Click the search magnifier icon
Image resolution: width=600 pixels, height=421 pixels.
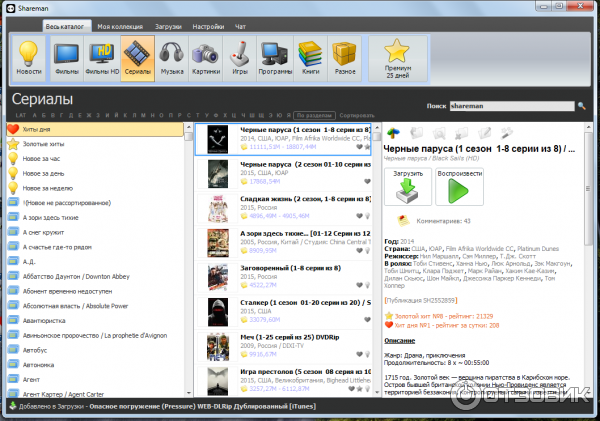click(581, 105)
